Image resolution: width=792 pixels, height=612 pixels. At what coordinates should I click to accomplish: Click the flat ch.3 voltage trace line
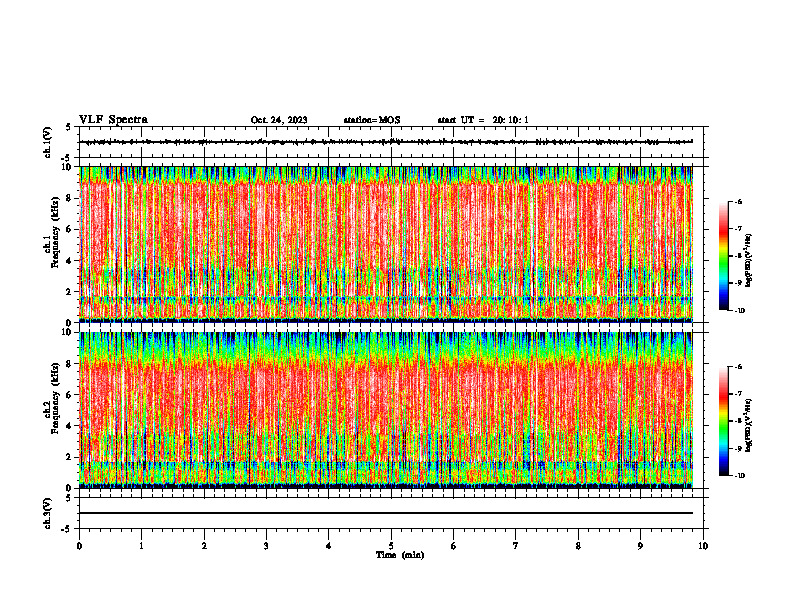point(386,513)
